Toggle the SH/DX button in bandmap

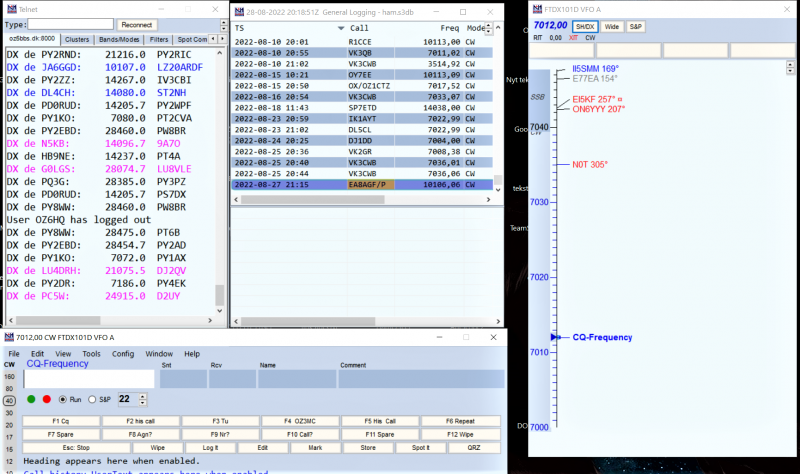585,27
